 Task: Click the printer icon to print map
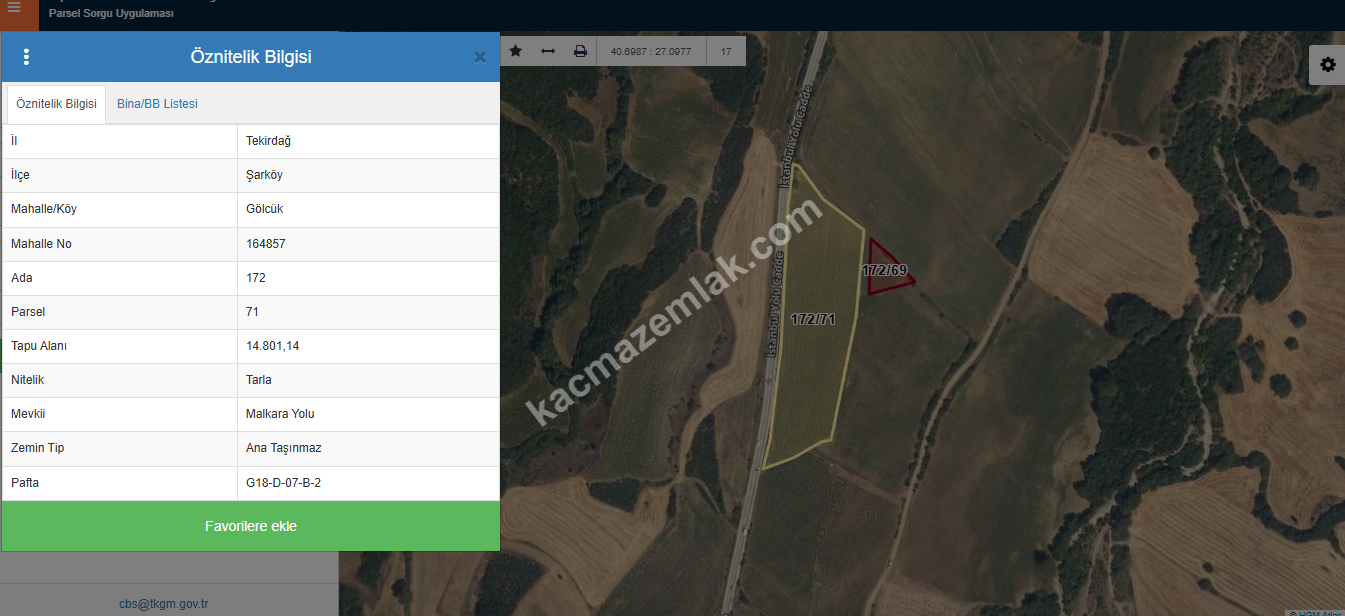(x=580, y=51)
